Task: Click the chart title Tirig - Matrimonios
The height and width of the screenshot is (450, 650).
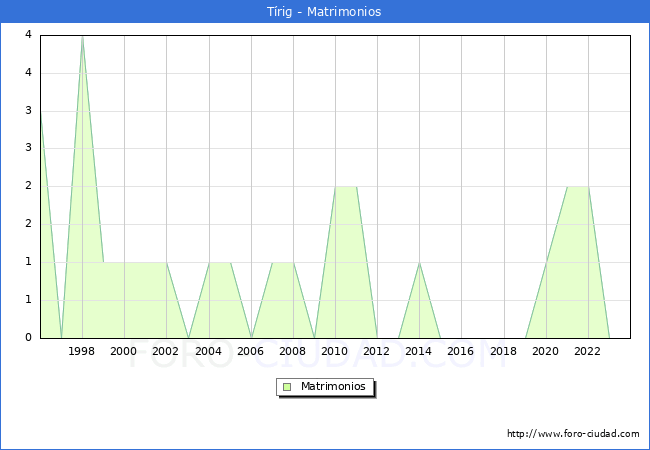Action: pos(324,12)
